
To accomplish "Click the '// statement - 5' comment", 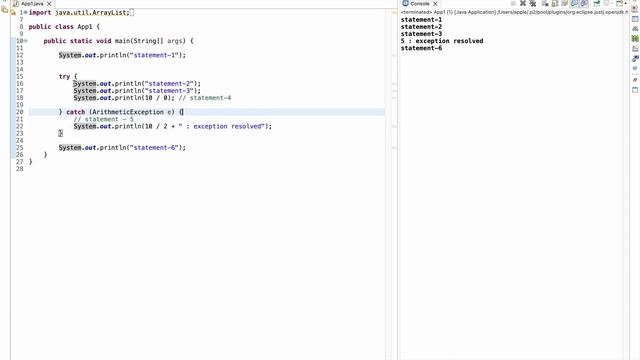I will point(104,119).
